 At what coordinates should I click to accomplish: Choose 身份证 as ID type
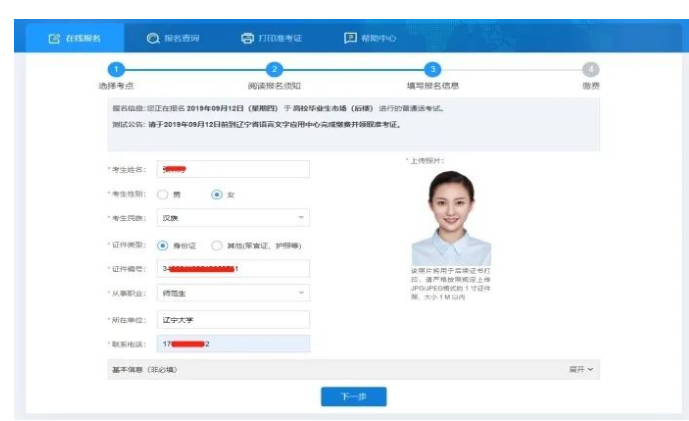click(163, 244)
